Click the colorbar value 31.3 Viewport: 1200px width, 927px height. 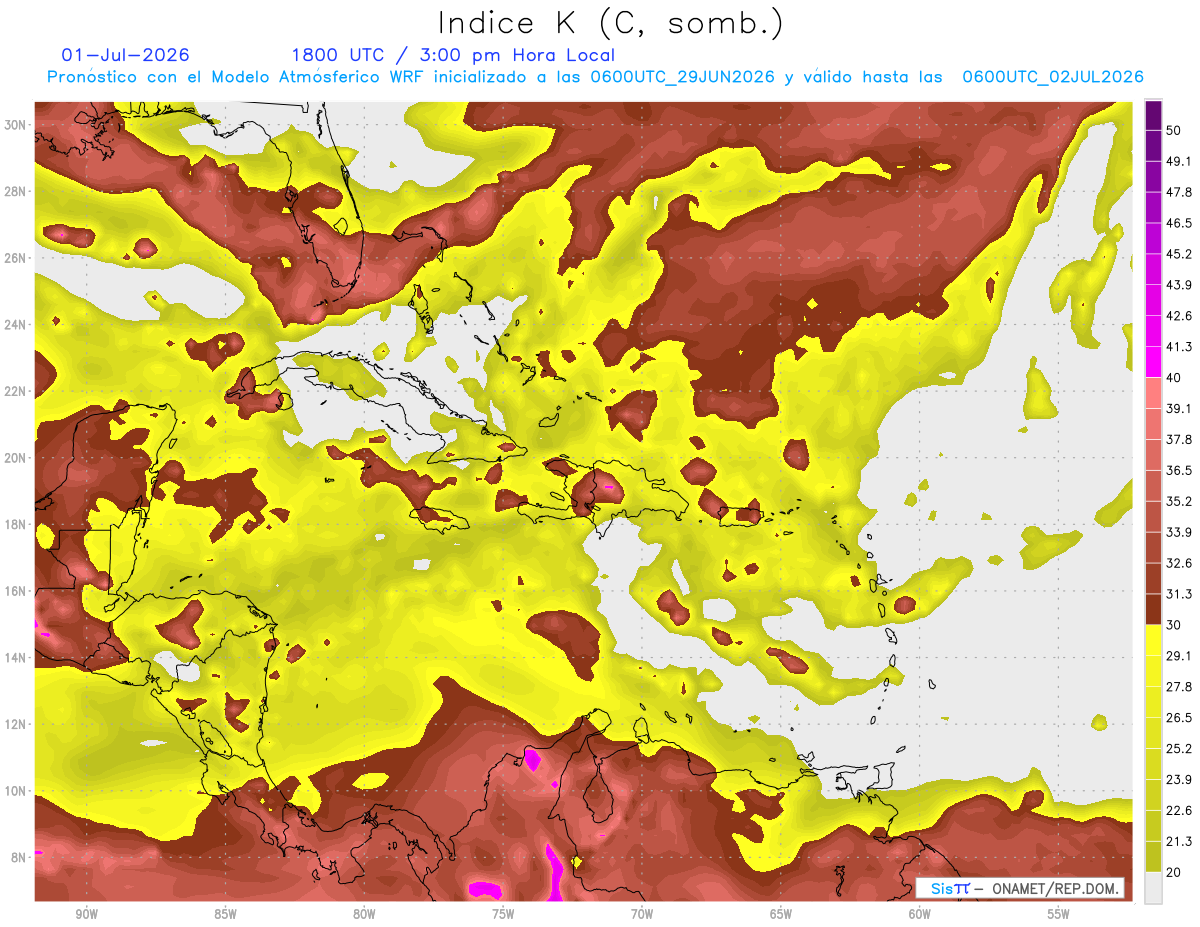pos(1178,594)
